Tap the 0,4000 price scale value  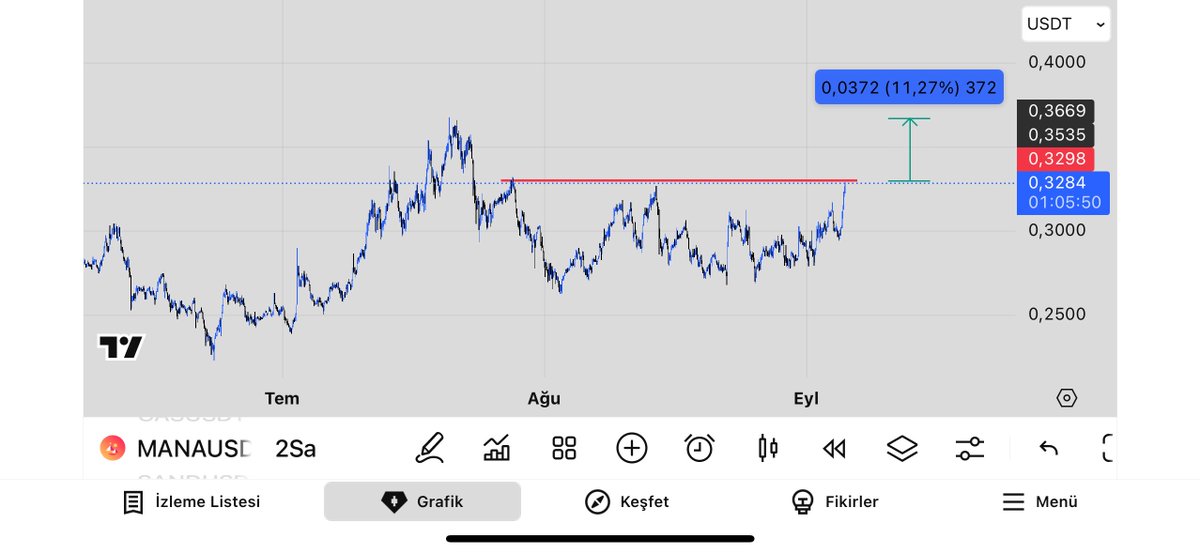pos(1057,62)
